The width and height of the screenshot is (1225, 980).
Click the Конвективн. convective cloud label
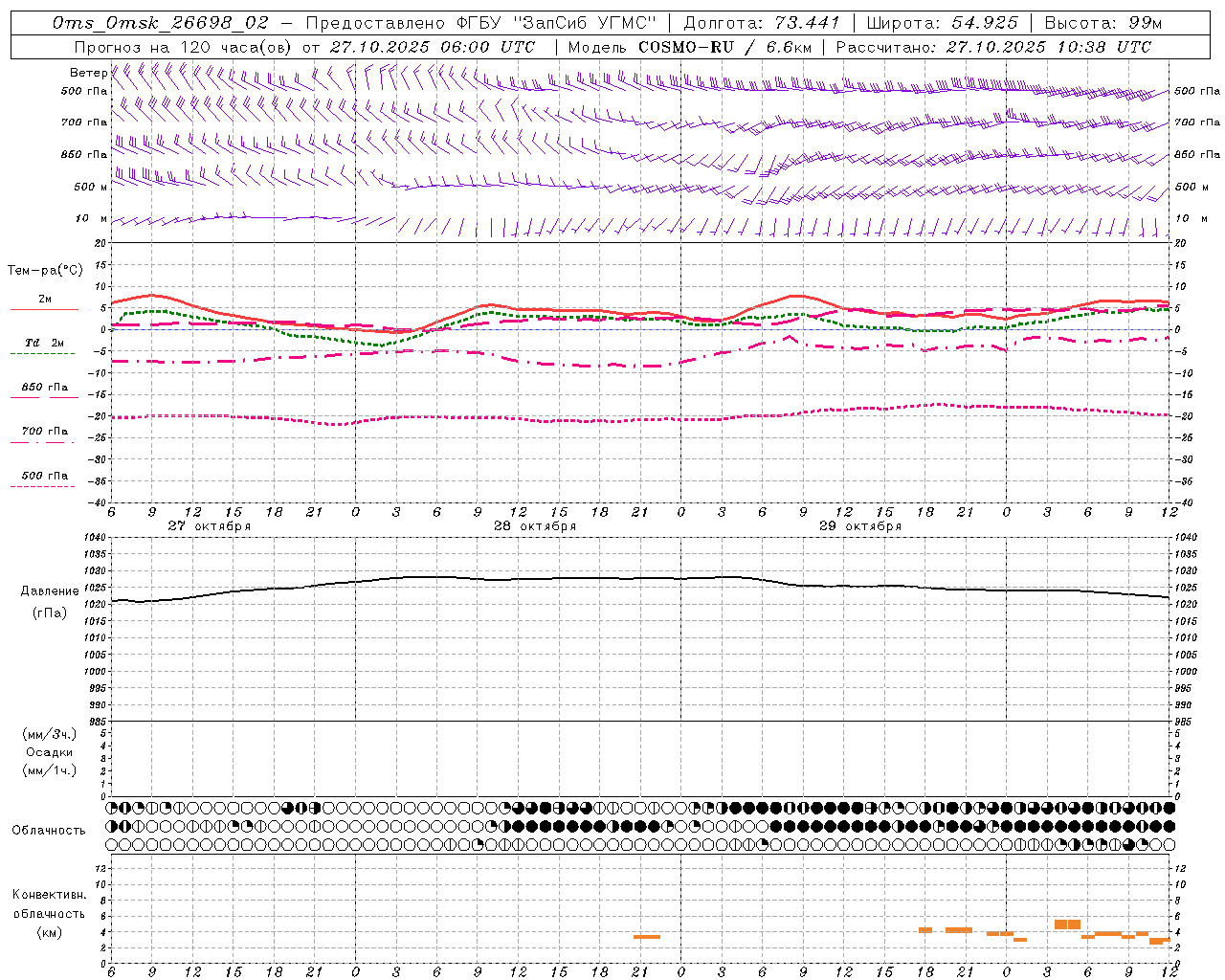[x=50, y=895]
